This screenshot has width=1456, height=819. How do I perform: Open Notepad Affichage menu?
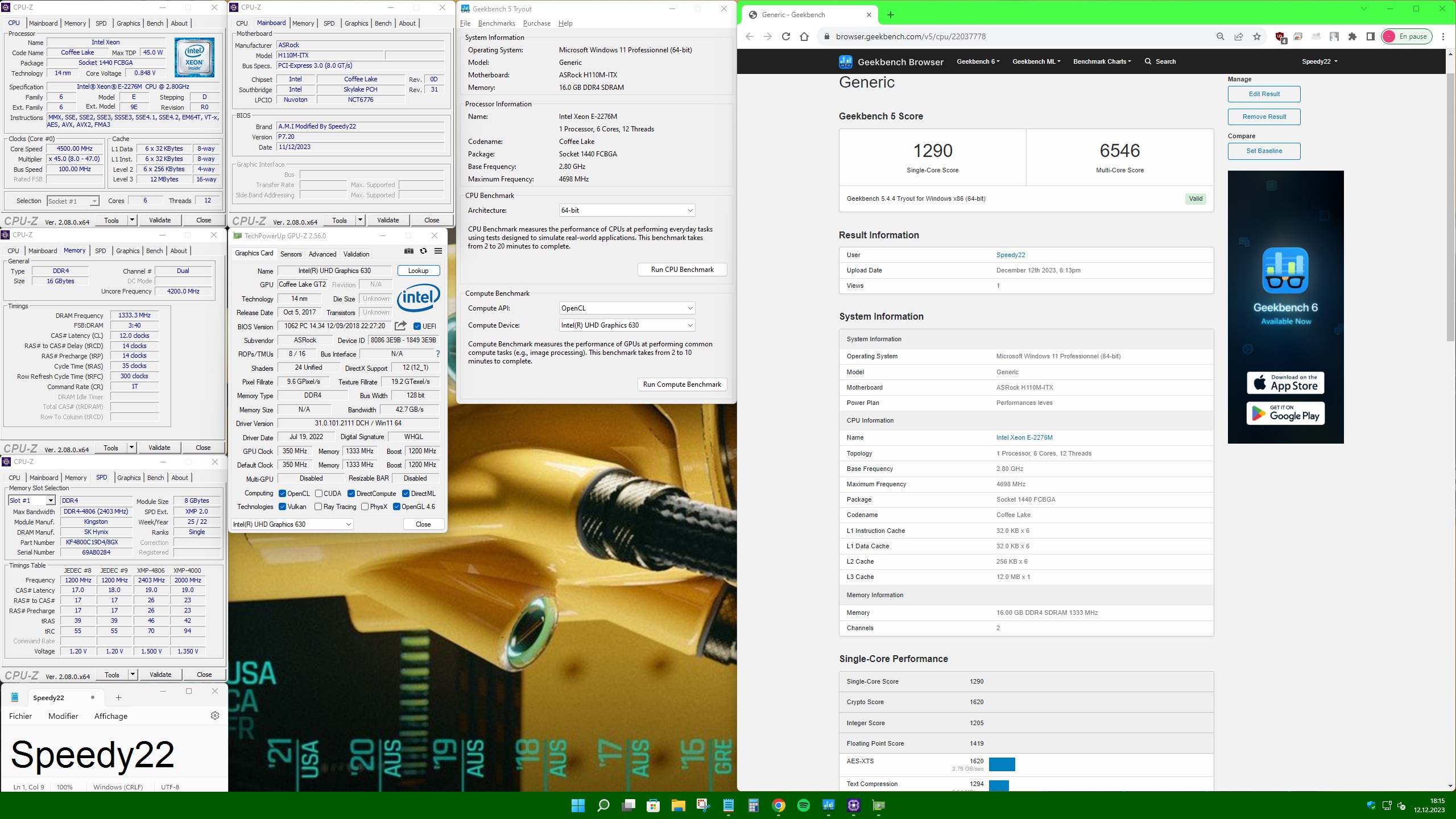point(111,716)
